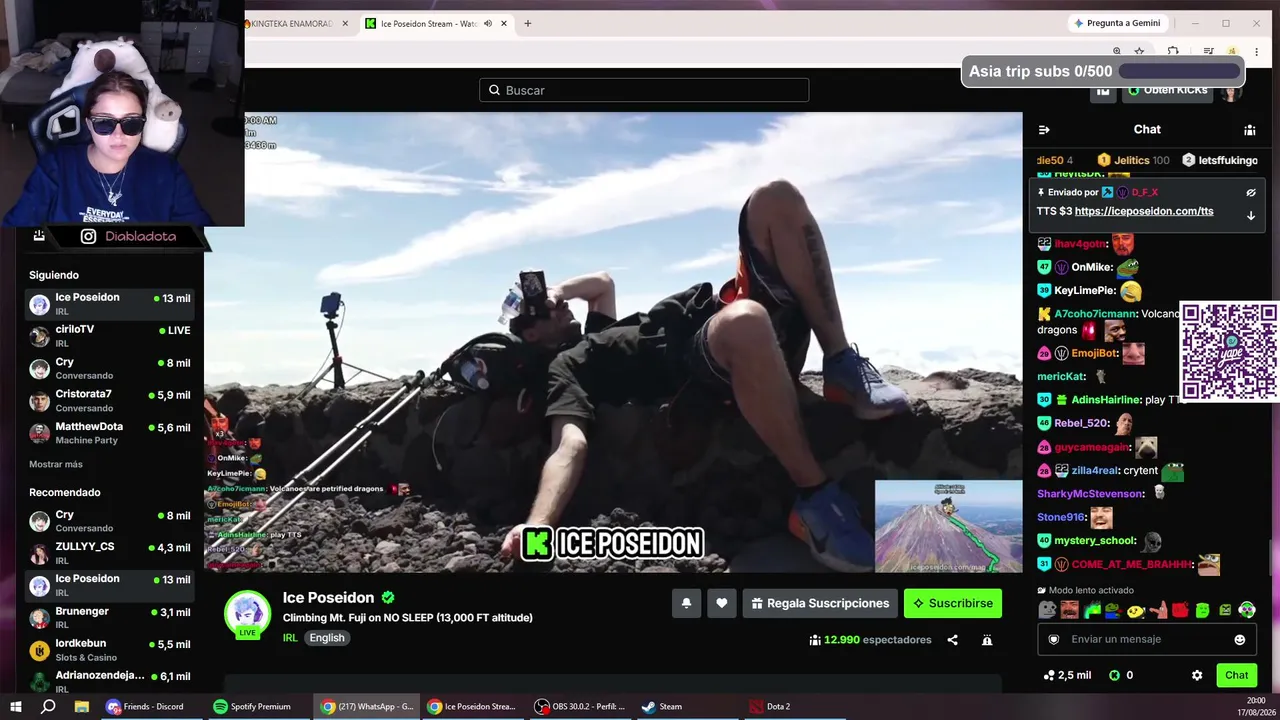Insert the green Pepe frog quick emote
1280x720 pixels.
pos(1114,610)
